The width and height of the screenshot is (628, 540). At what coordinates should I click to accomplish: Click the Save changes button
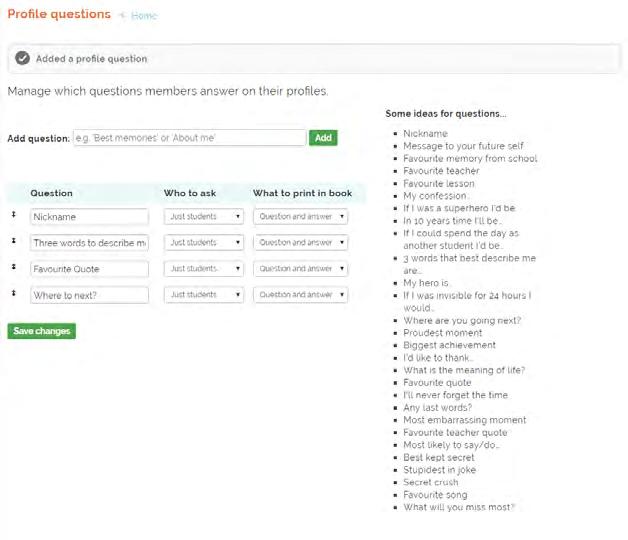tap(41, 331)
